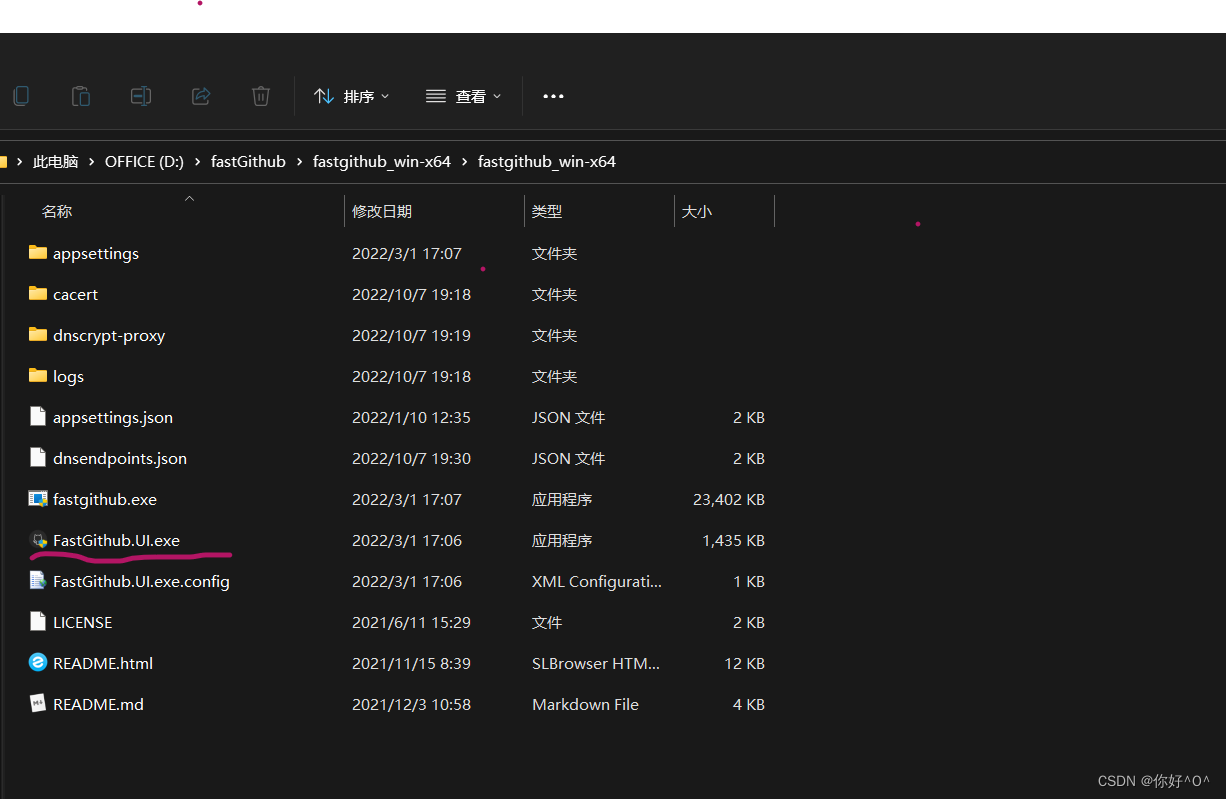1226x799 pixels.
Task: Click the Copy toolbar icon
Action: coord(20,96)
